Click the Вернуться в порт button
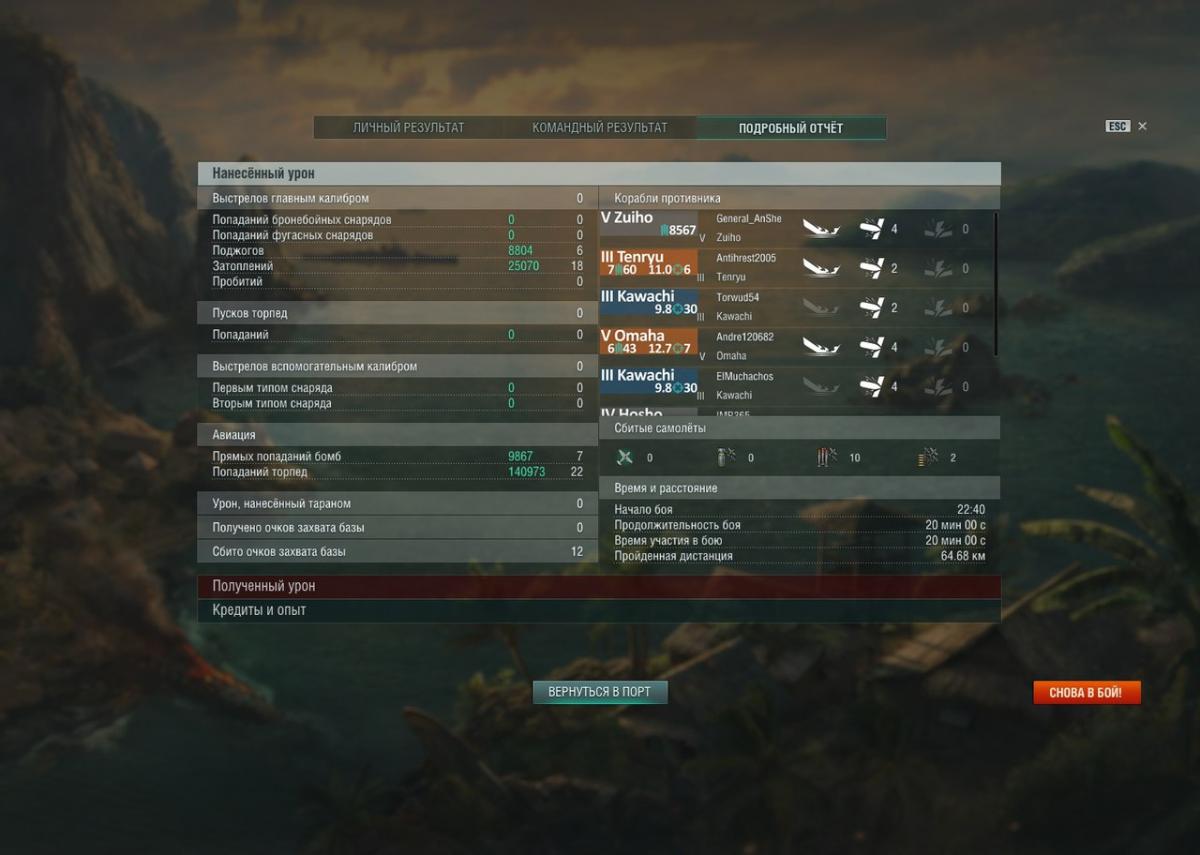The height and width of the screenshot is (855, 1200). 599,692
